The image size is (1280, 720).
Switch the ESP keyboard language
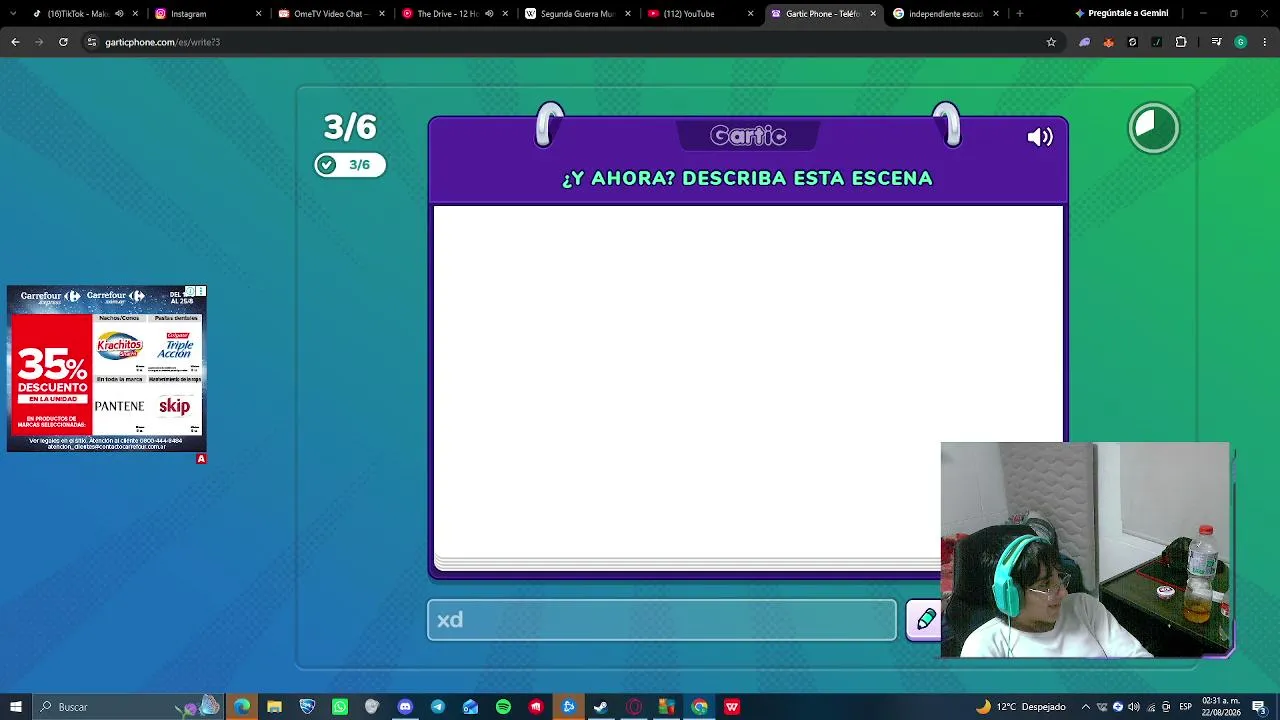point(1185,707)
